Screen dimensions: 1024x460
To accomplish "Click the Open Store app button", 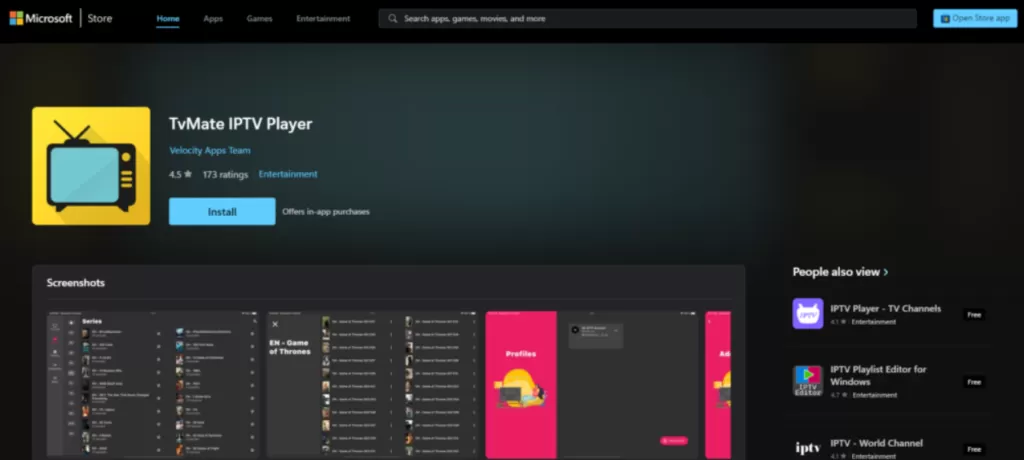I will click(x=975, y=18).
